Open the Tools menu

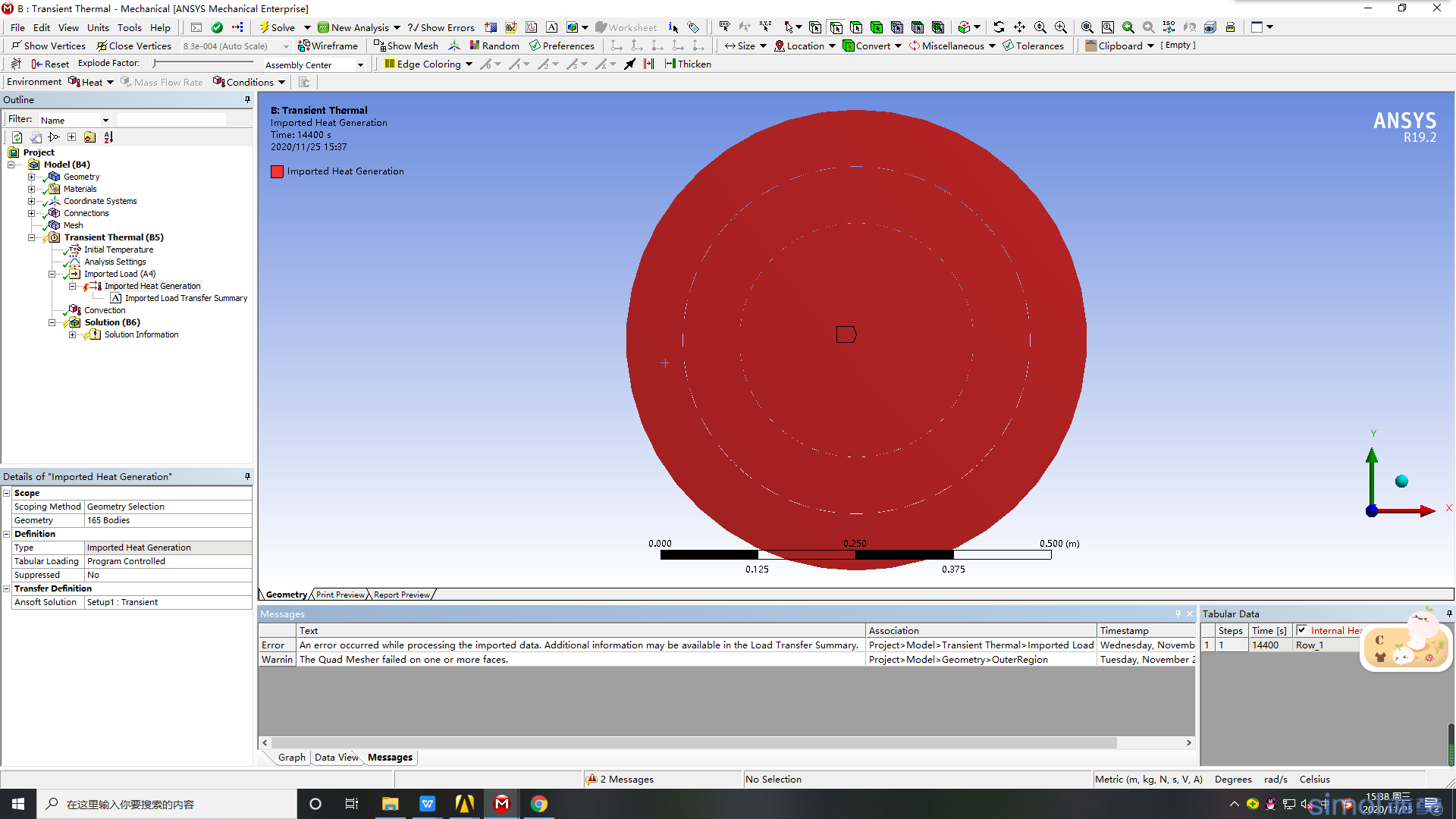tap(130, 27)
